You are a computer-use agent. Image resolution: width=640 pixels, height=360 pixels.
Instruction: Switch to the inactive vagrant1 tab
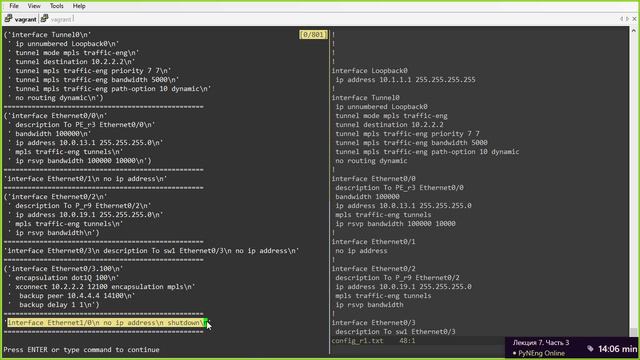62,19
